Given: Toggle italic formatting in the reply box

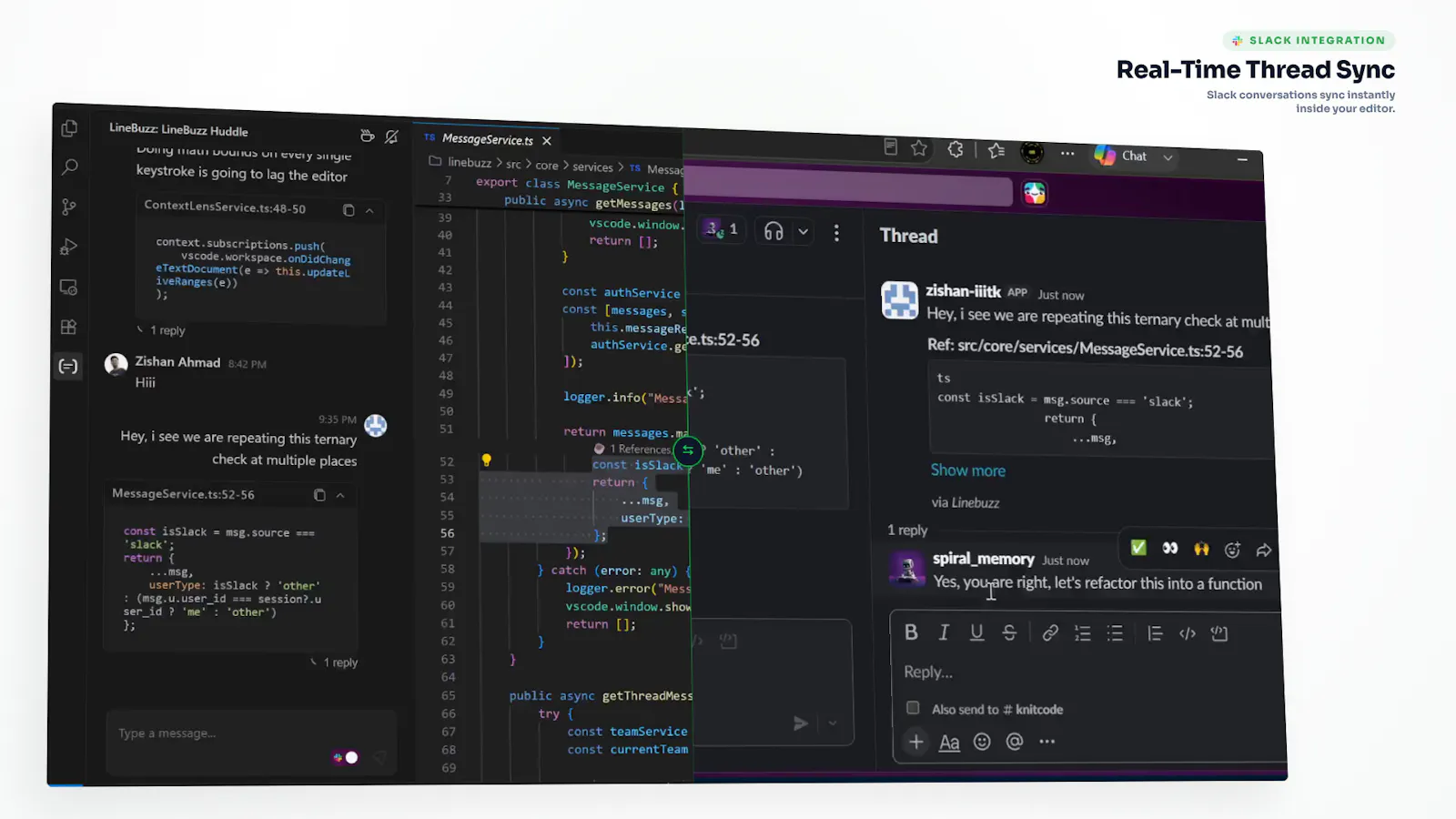Looking at the screenshot, I should 944,632.
